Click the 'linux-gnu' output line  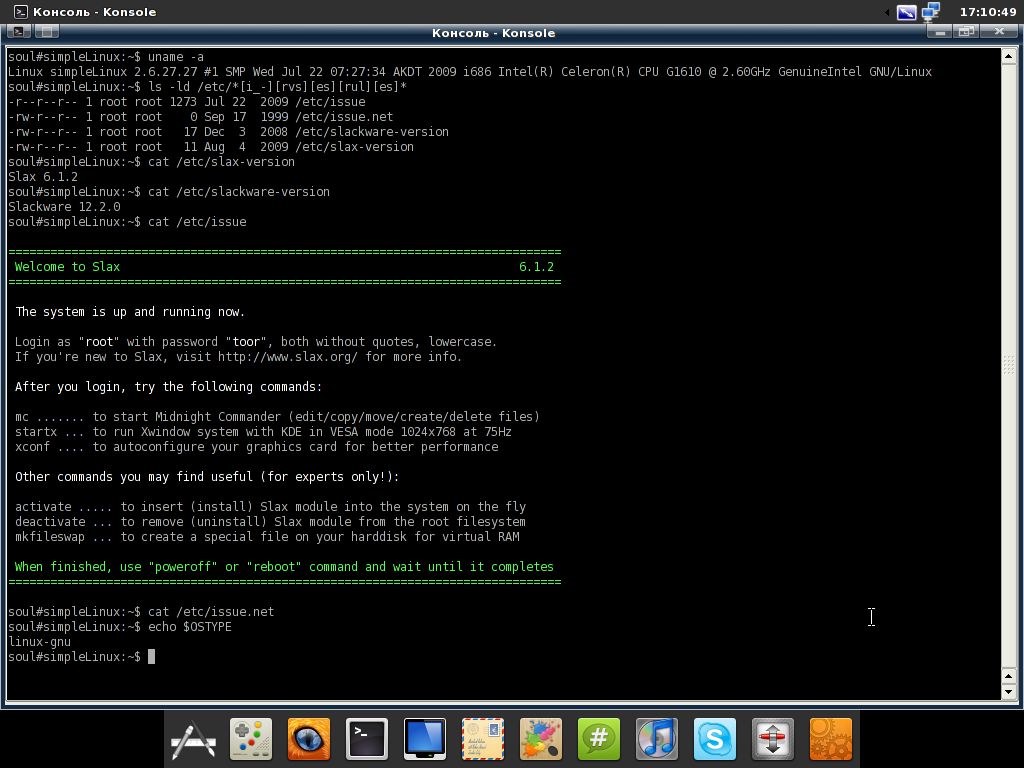(39, 641)
